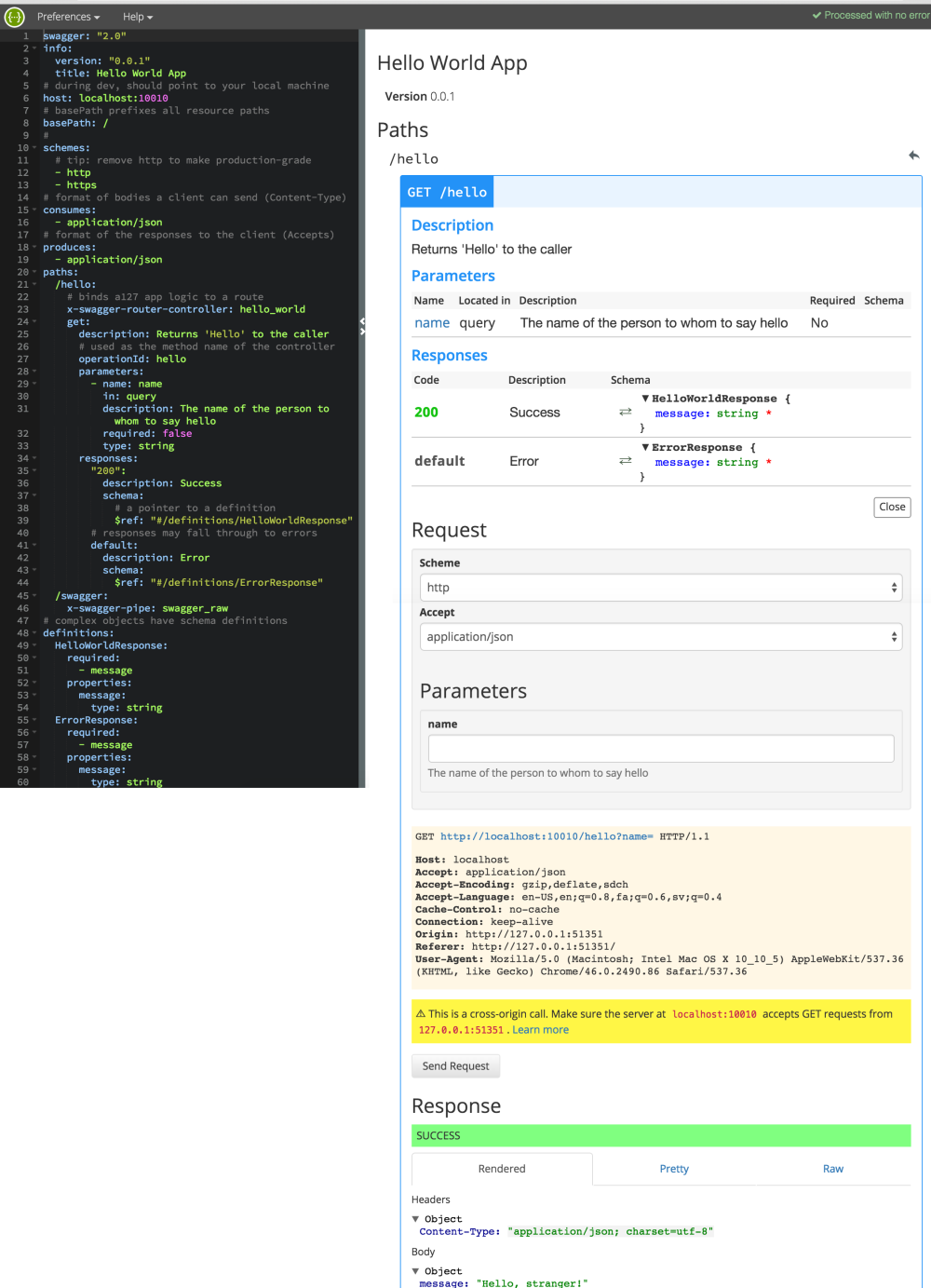Click swap-view icon next to HelloWorldResponse schema
The image size is (931, 1288).
click(x=626, y=412)
